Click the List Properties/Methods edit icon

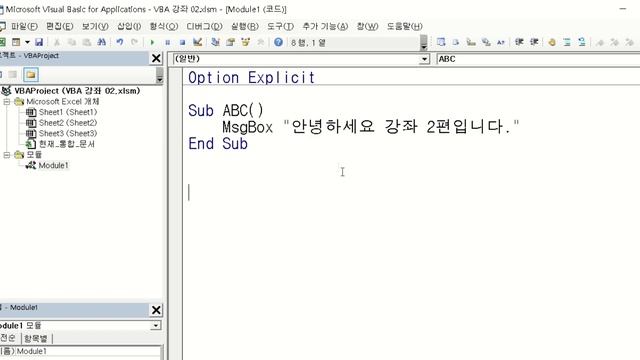[441, 42]
